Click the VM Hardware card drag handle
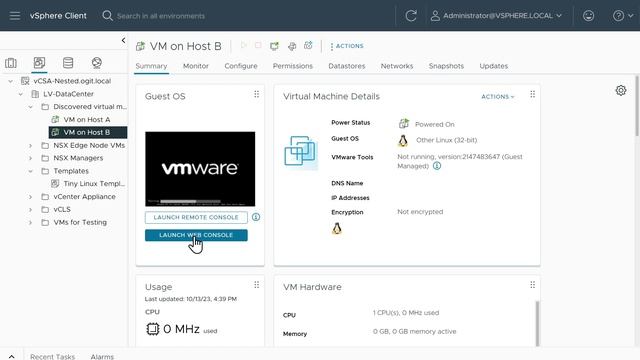The image size is (640, 360). [x=532, y=285]
